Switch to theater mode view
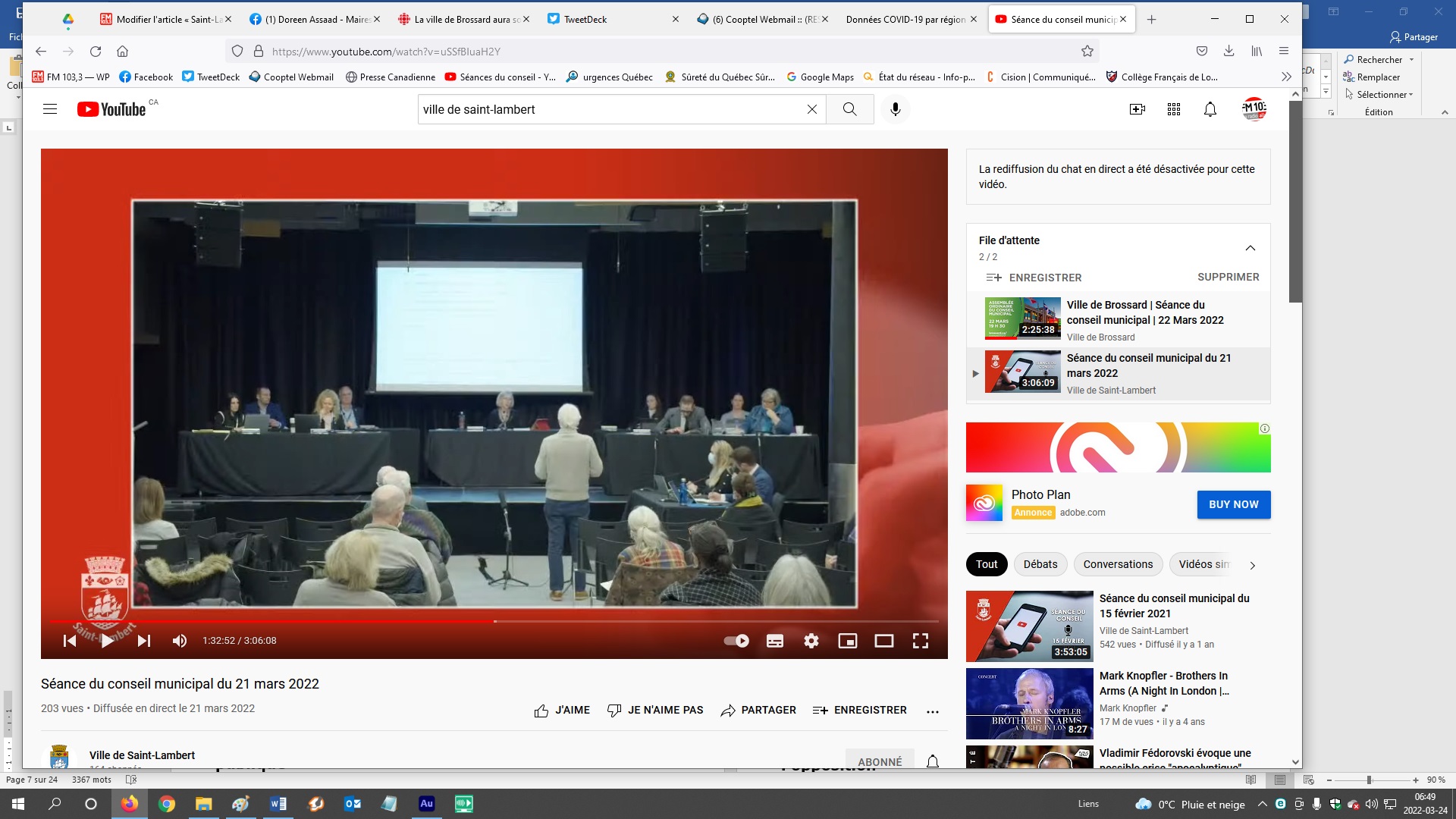This screenshot has width=1456, height=819. [x=883, y=641]
